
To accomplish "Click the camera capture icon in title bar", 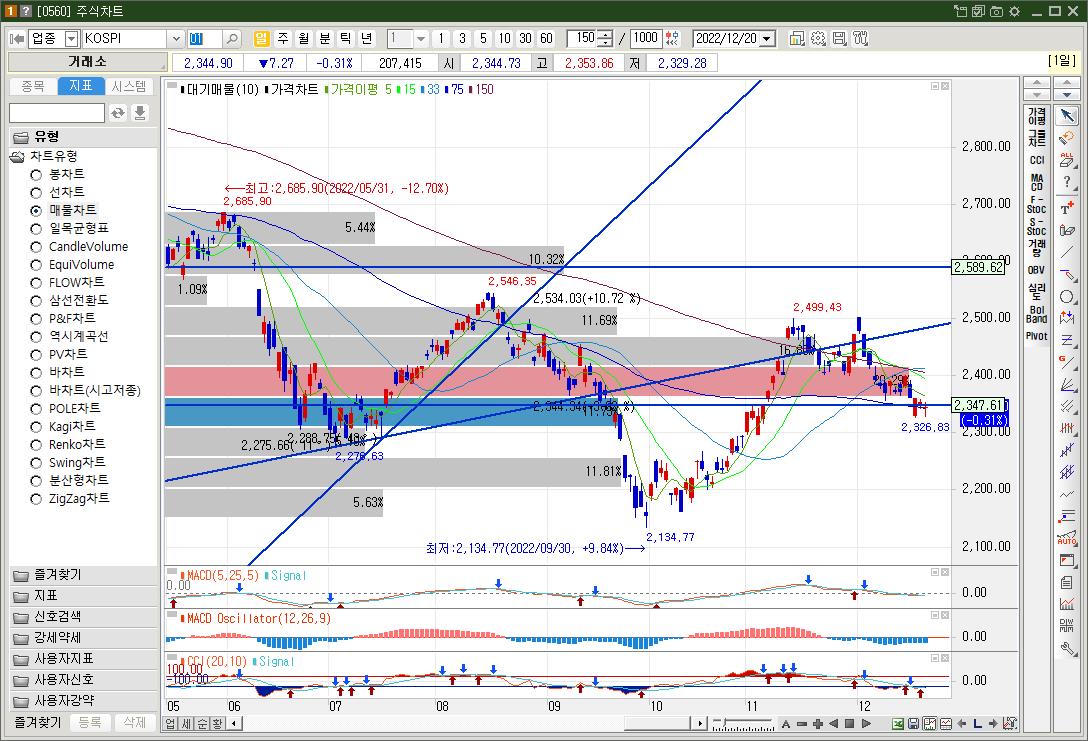I will coord(996,11).
